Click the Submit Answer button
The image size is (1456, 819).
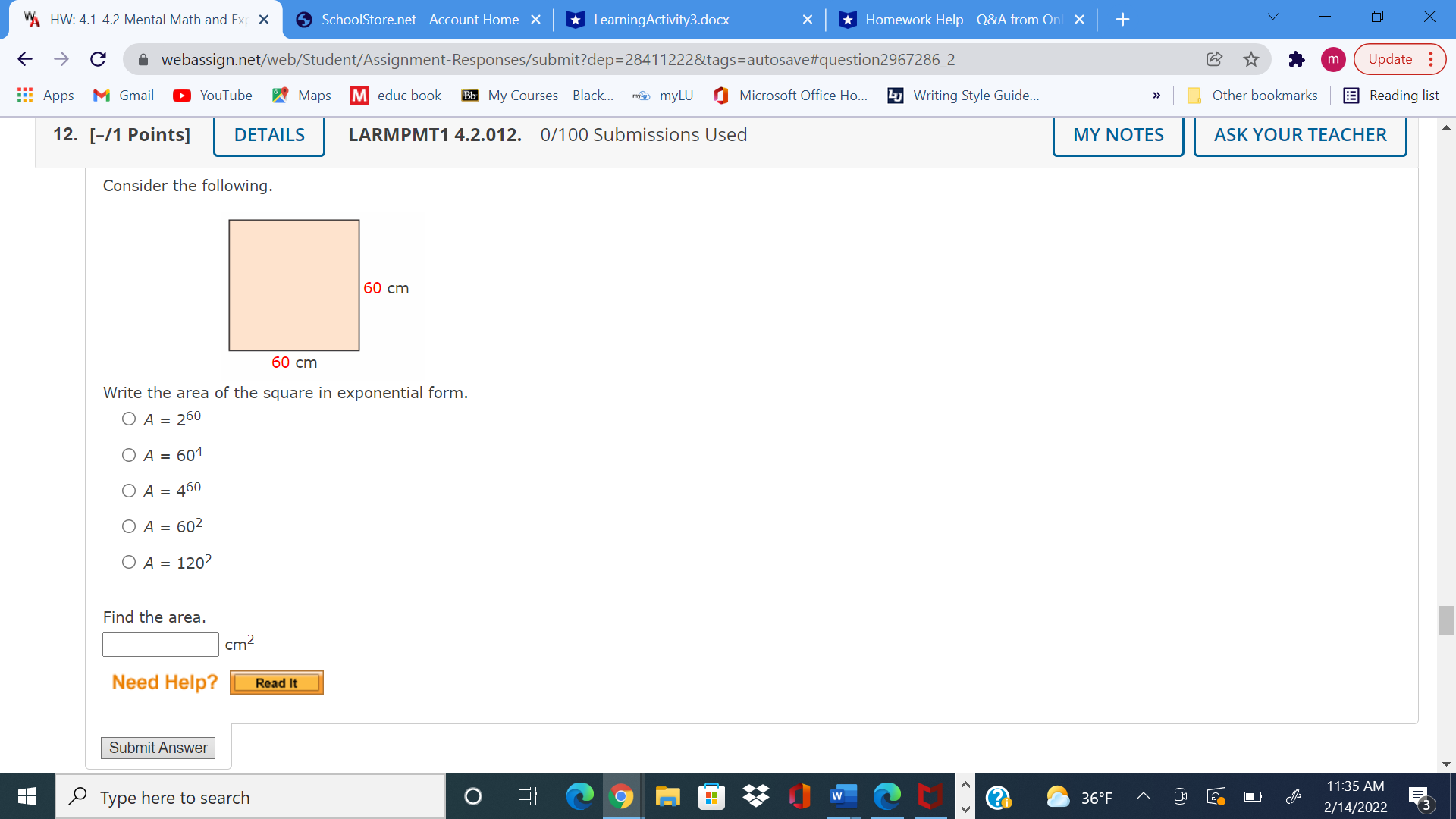[x=157, y=747]
